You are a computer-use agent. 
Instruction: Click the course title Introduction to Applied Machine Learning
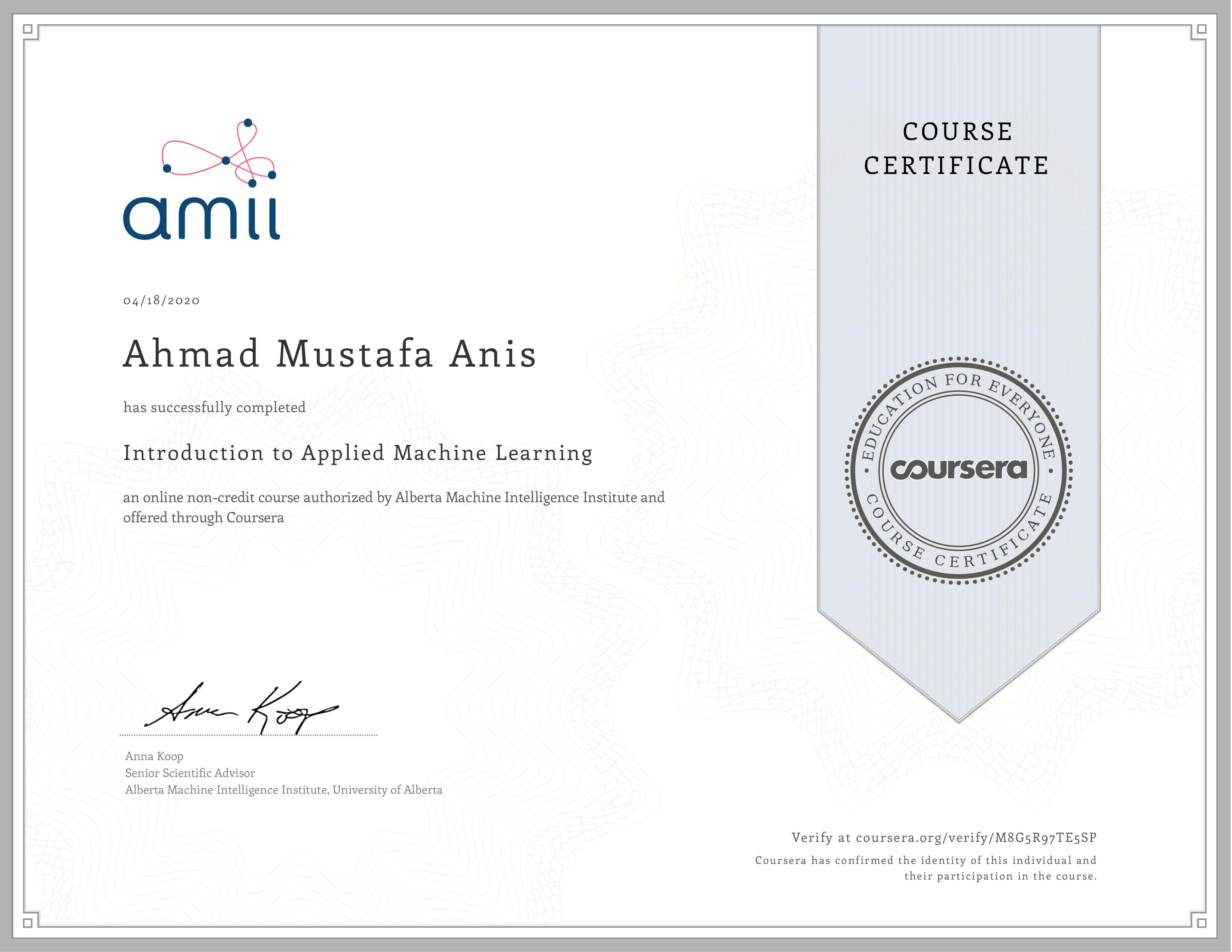coord(358,453)
